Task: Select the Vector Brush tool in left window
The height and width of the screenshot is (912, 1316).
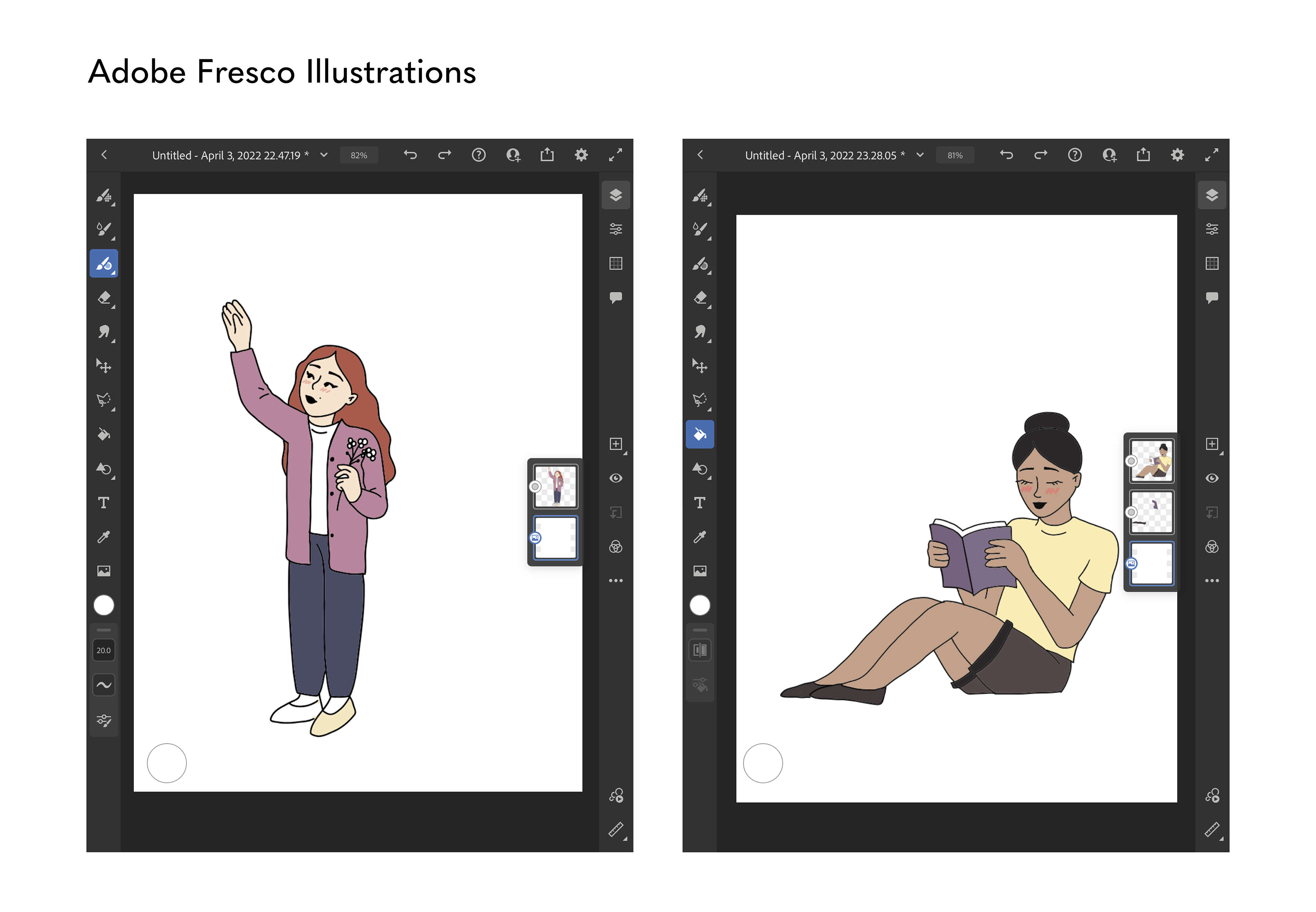Action: [x=103, y=263]
